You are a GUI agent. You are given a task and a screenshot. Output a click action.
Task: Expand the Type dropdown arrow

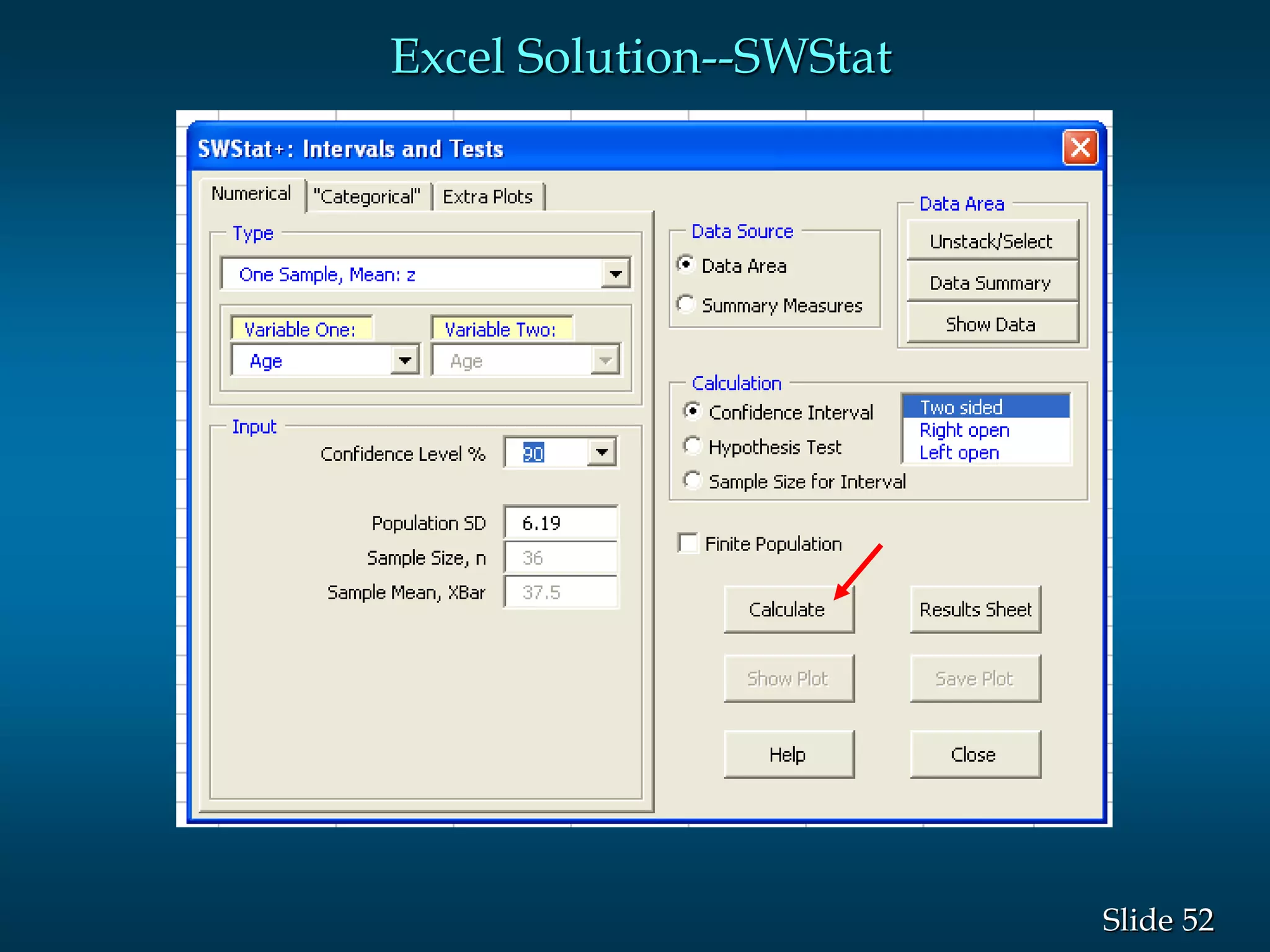click(615, 274)
